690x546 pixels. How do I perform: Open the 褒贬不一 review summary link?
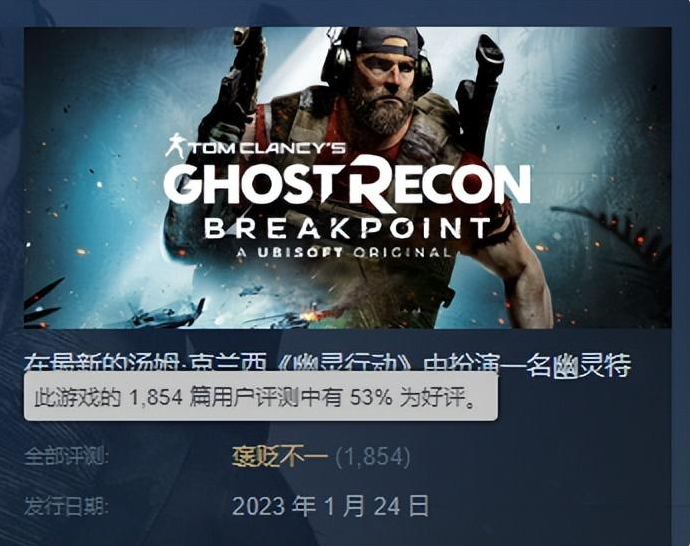(280, 456)
